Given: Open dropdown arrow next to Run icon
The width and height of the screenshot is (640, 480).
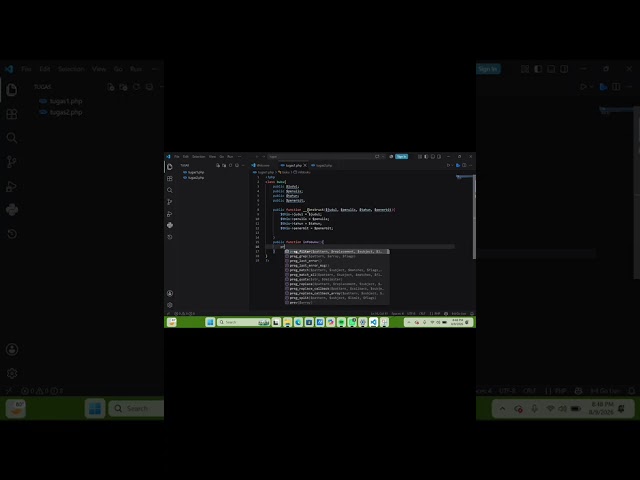Looking at the screenshot, I should click(x=452, y=165).
